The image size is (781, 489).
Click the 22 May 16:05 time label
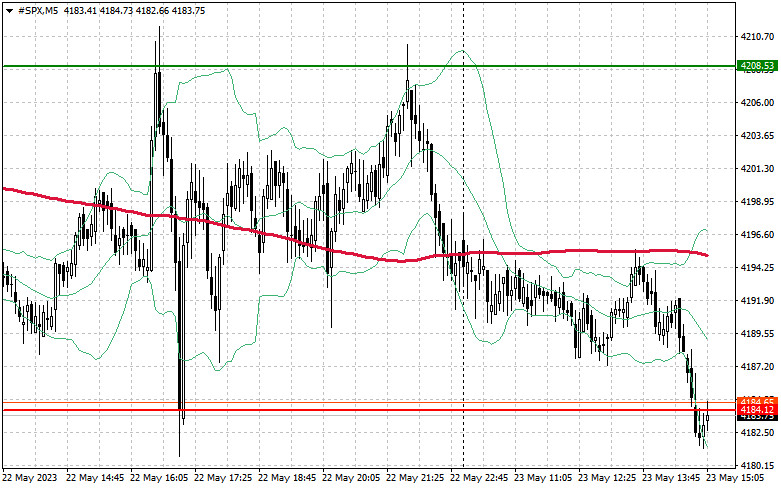[x=160, y=479]
